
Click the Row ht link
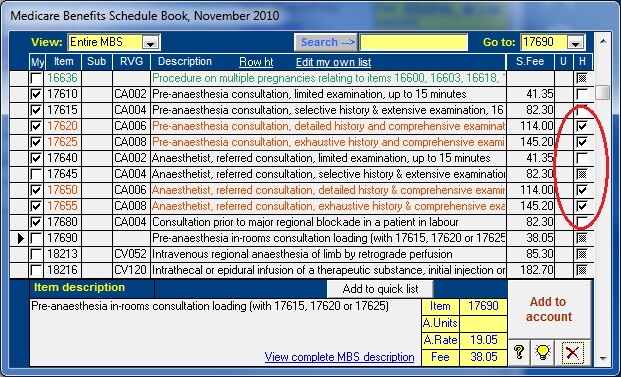coord(256,62)
